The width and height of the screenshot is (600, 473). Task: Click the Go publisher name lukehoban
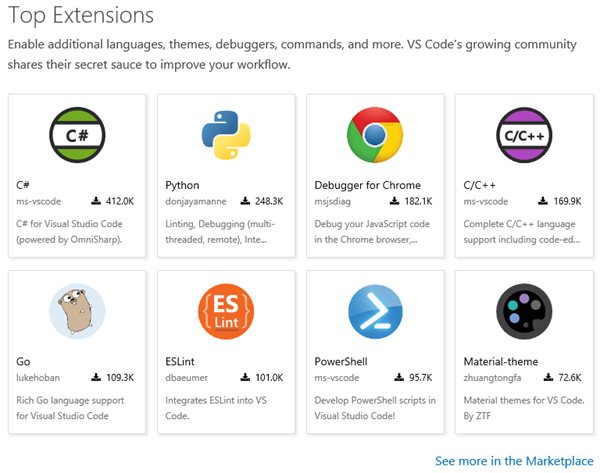pos(40,378)
